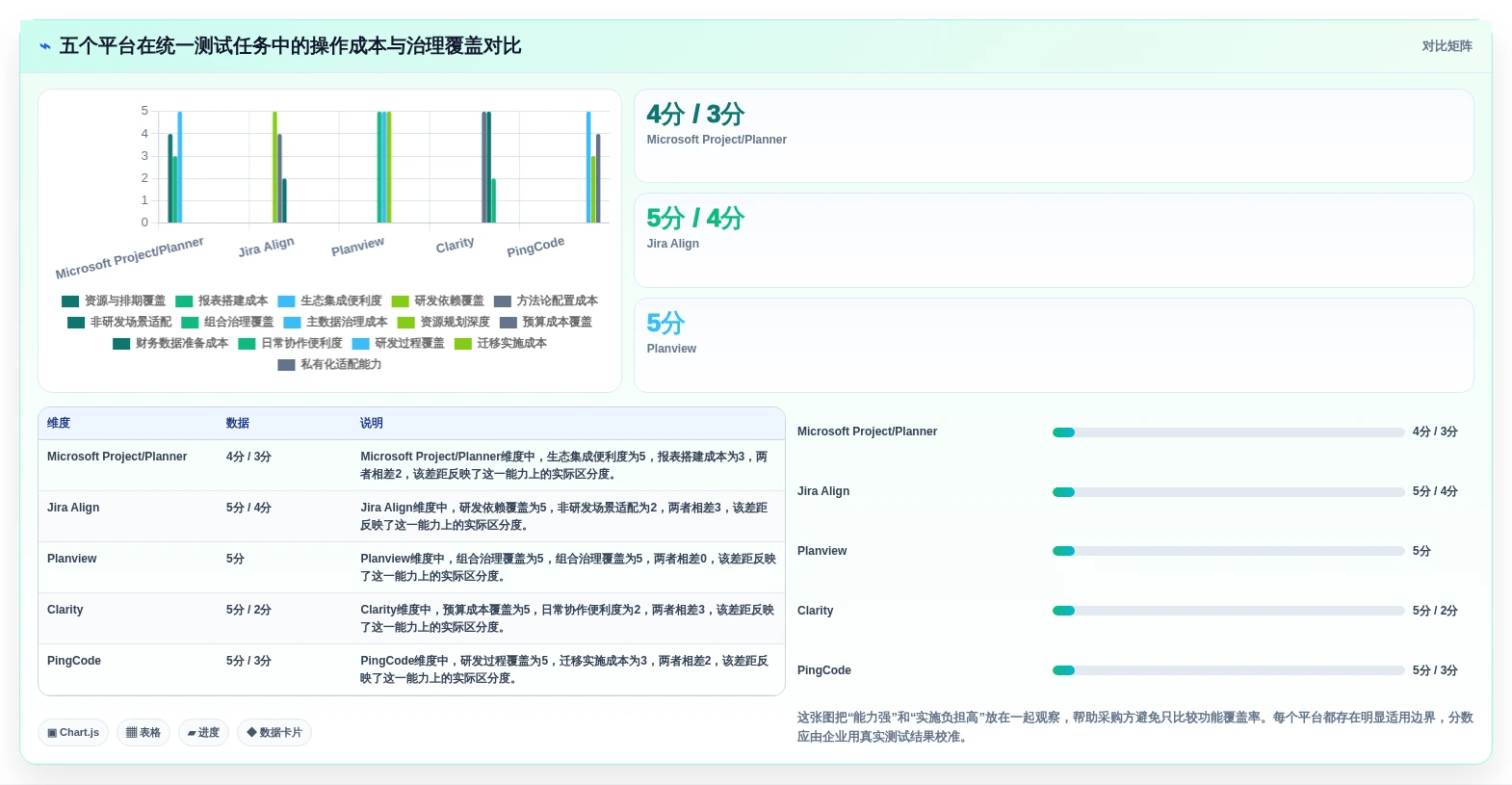Click the 4分 / 3分 cell in the table

click(x=248, y=457)
